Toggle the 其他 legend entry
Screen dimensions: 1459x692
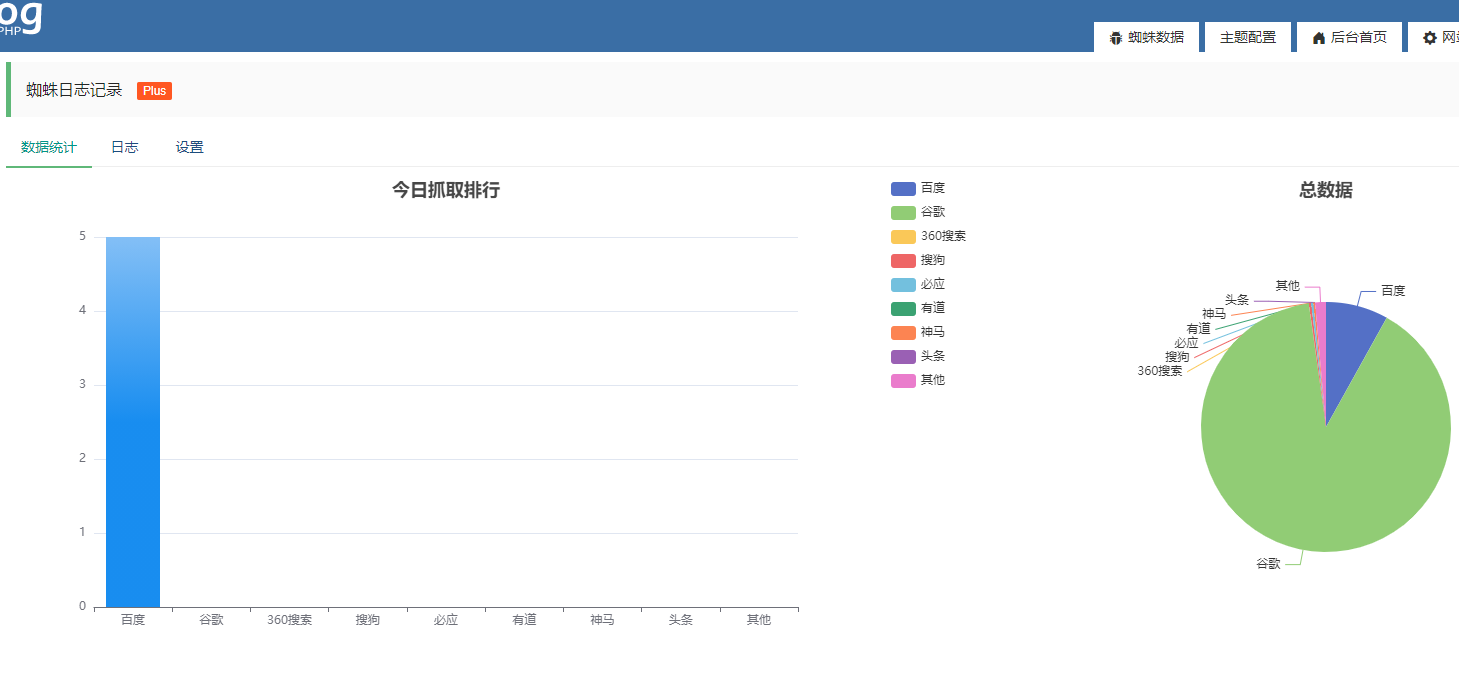click(918, 380)
